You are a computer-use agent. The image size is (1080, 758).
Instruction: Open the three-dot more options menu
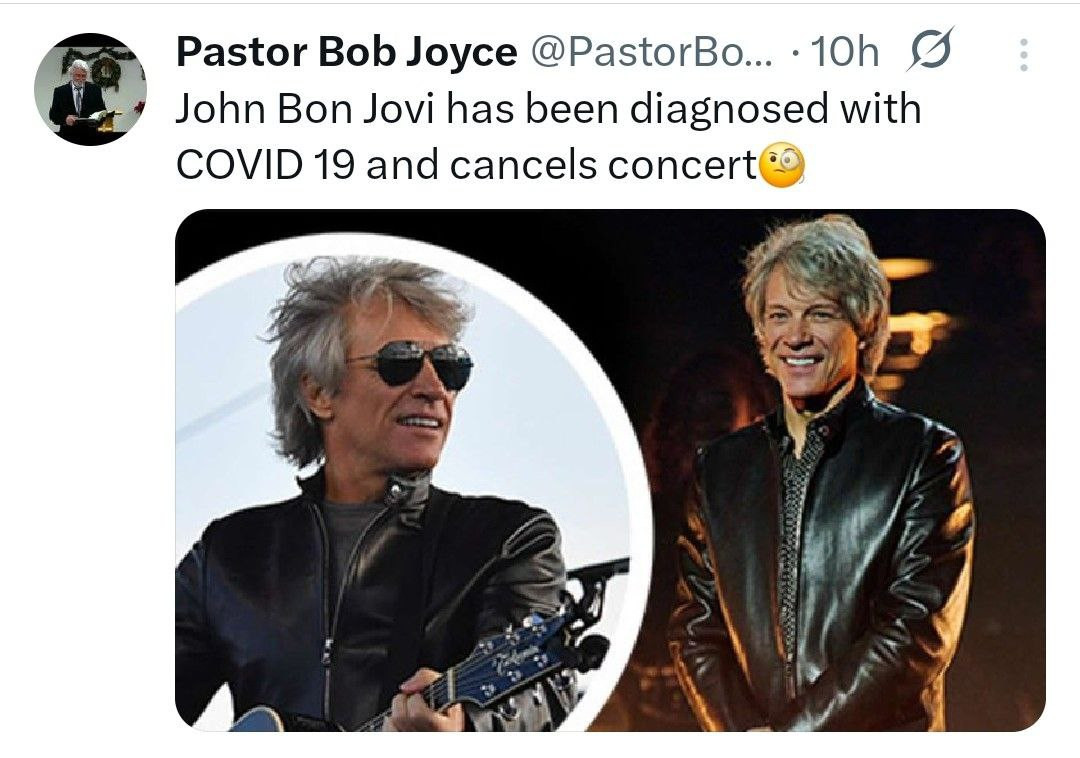click(x=1024, y=54)
